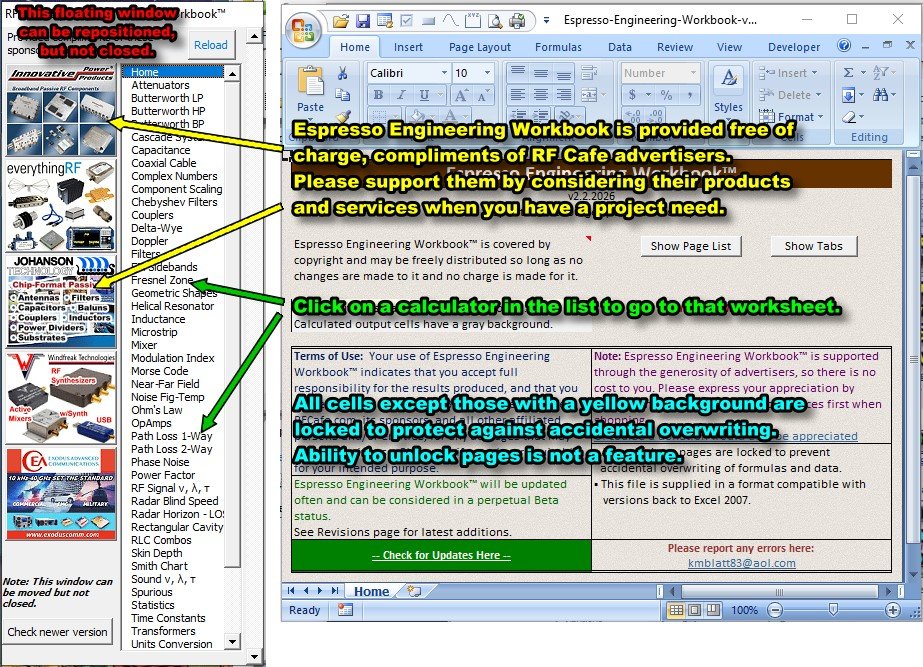
Task: Select Smith Chart in the calculator list
Action: click(160, 566)
